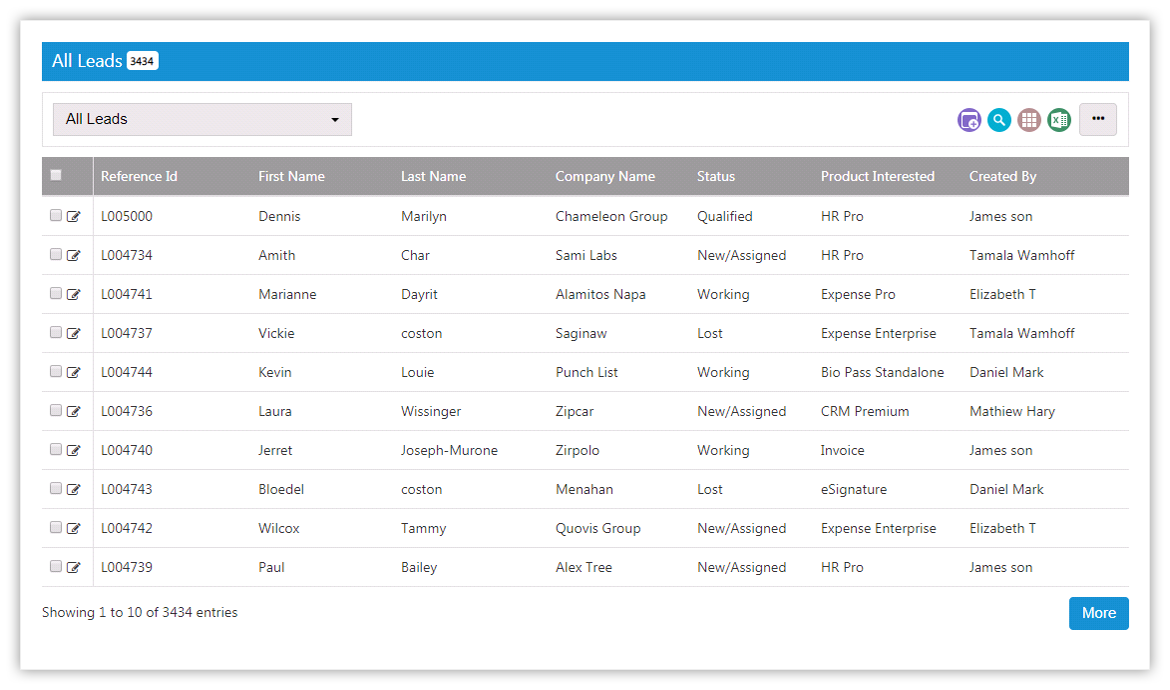Toggle the select-all checkbox in header

tap(56, 175)
